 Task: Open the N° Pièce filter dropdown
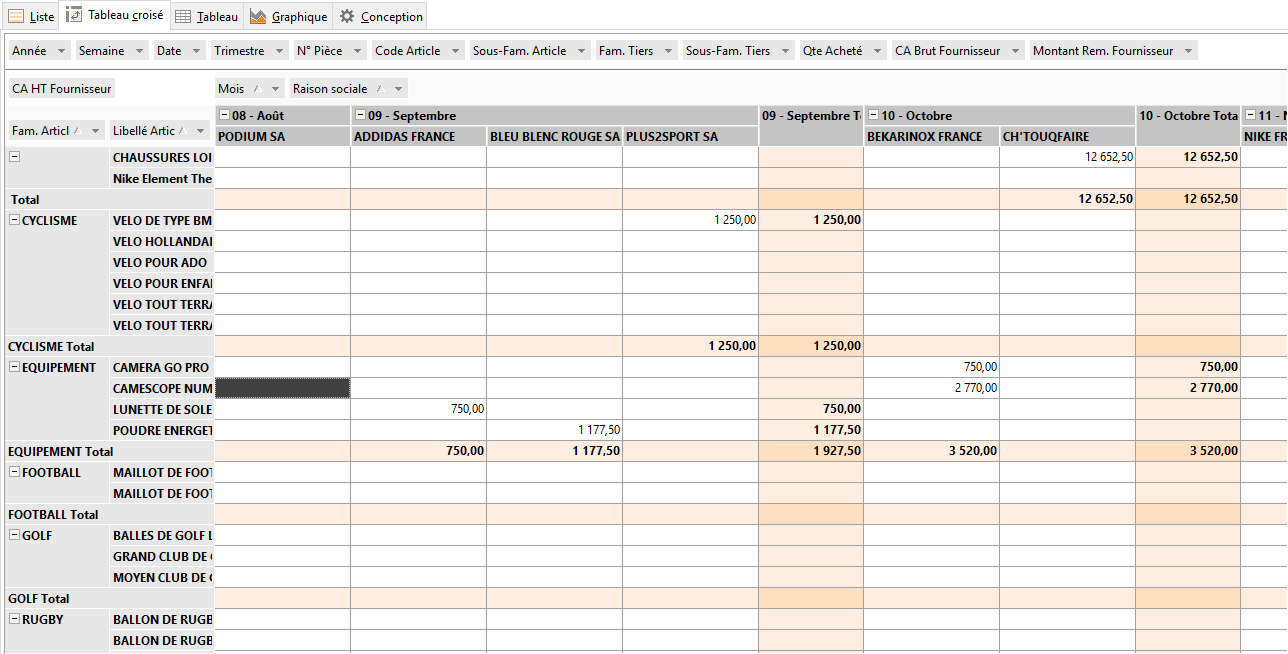coord(357,51)
